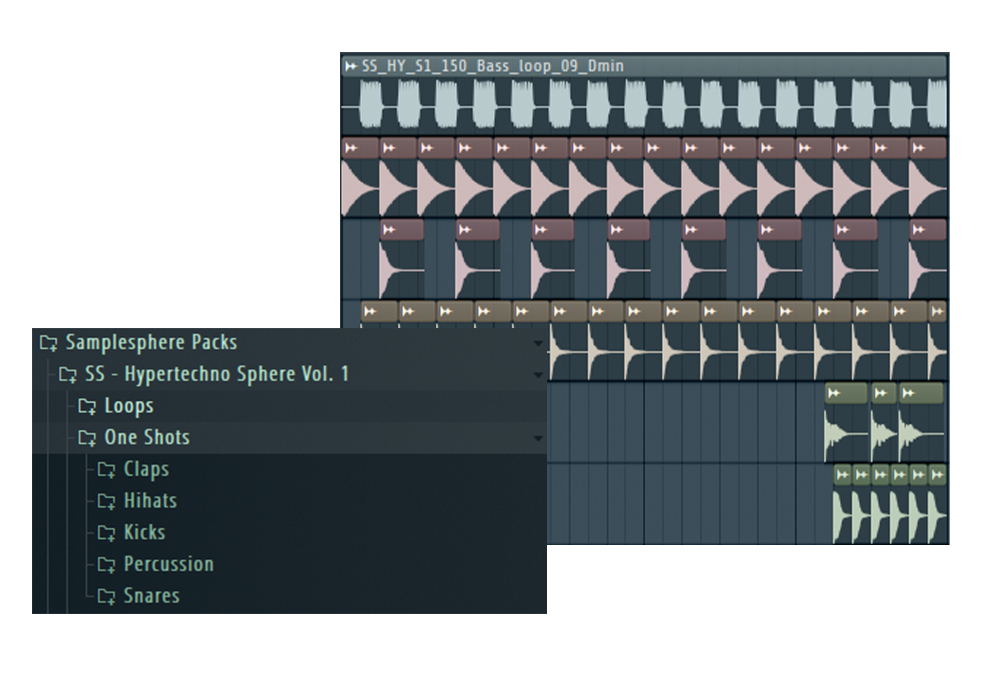Select the first pink clip on the second track
This screenshot has height=676, width=1000.
(359, 180)
